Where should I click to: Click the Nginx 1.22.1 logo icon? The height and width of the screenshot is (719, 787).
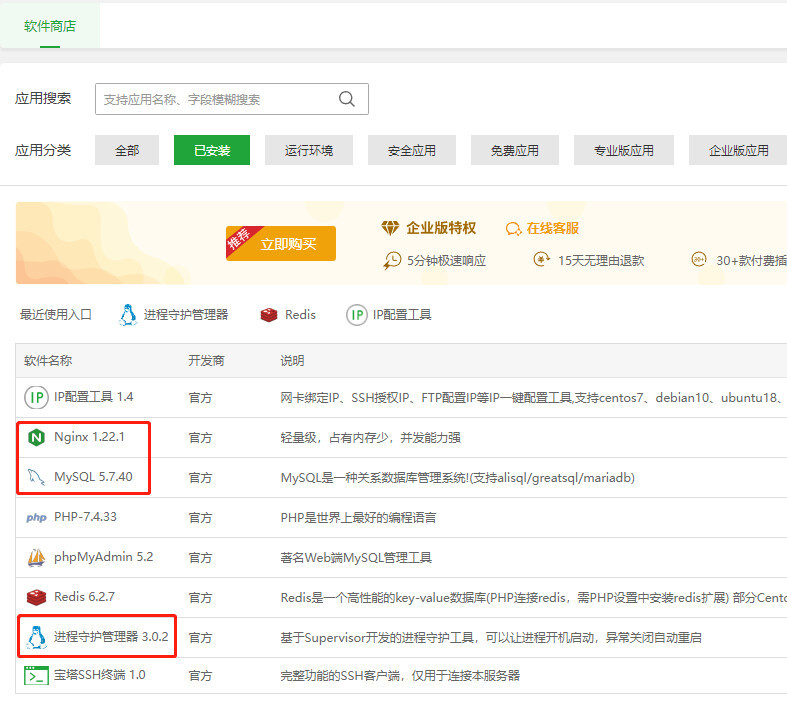(36, 438)
